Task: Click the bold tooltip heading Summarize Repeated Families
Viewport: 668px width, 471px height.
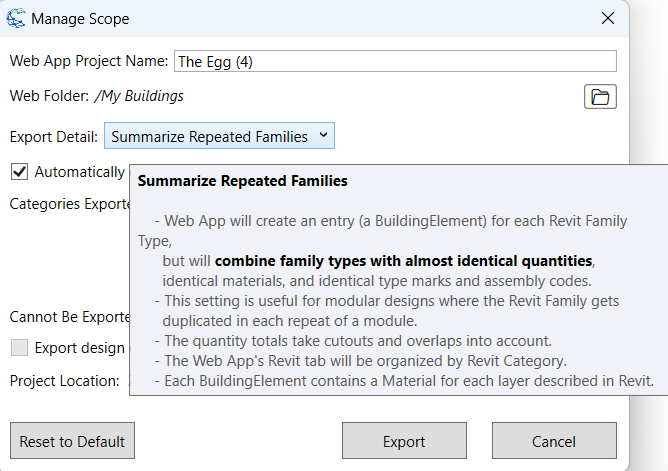Action: click(242, 181)
